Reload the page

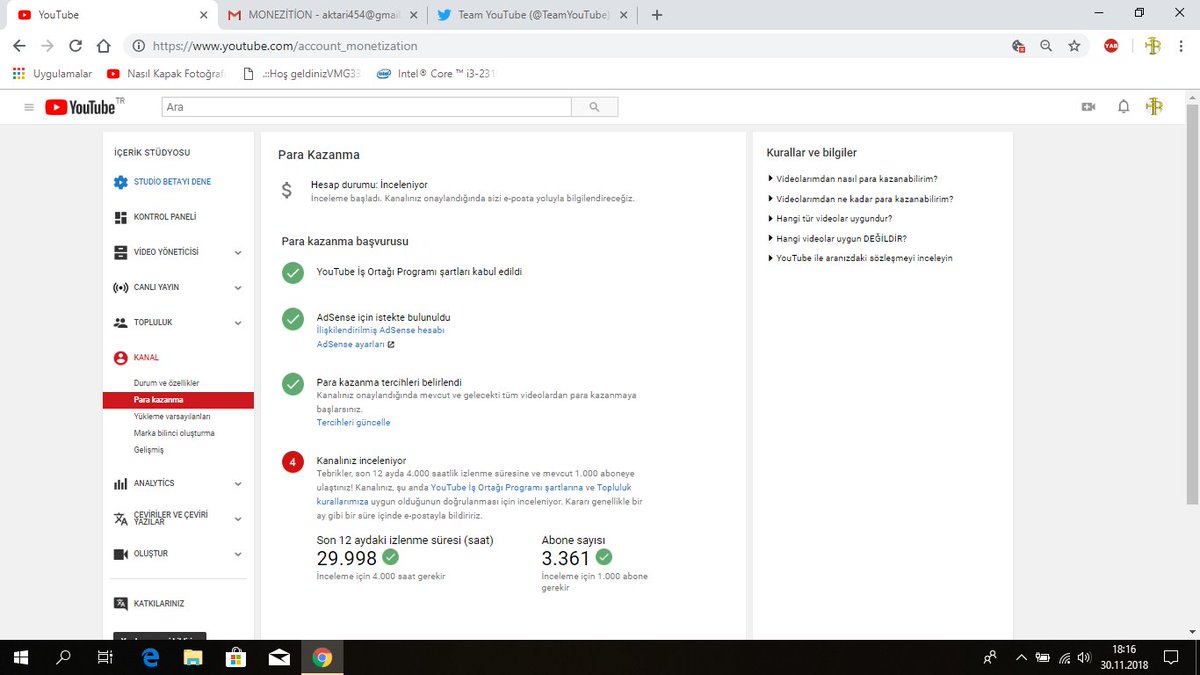point(75,46)
